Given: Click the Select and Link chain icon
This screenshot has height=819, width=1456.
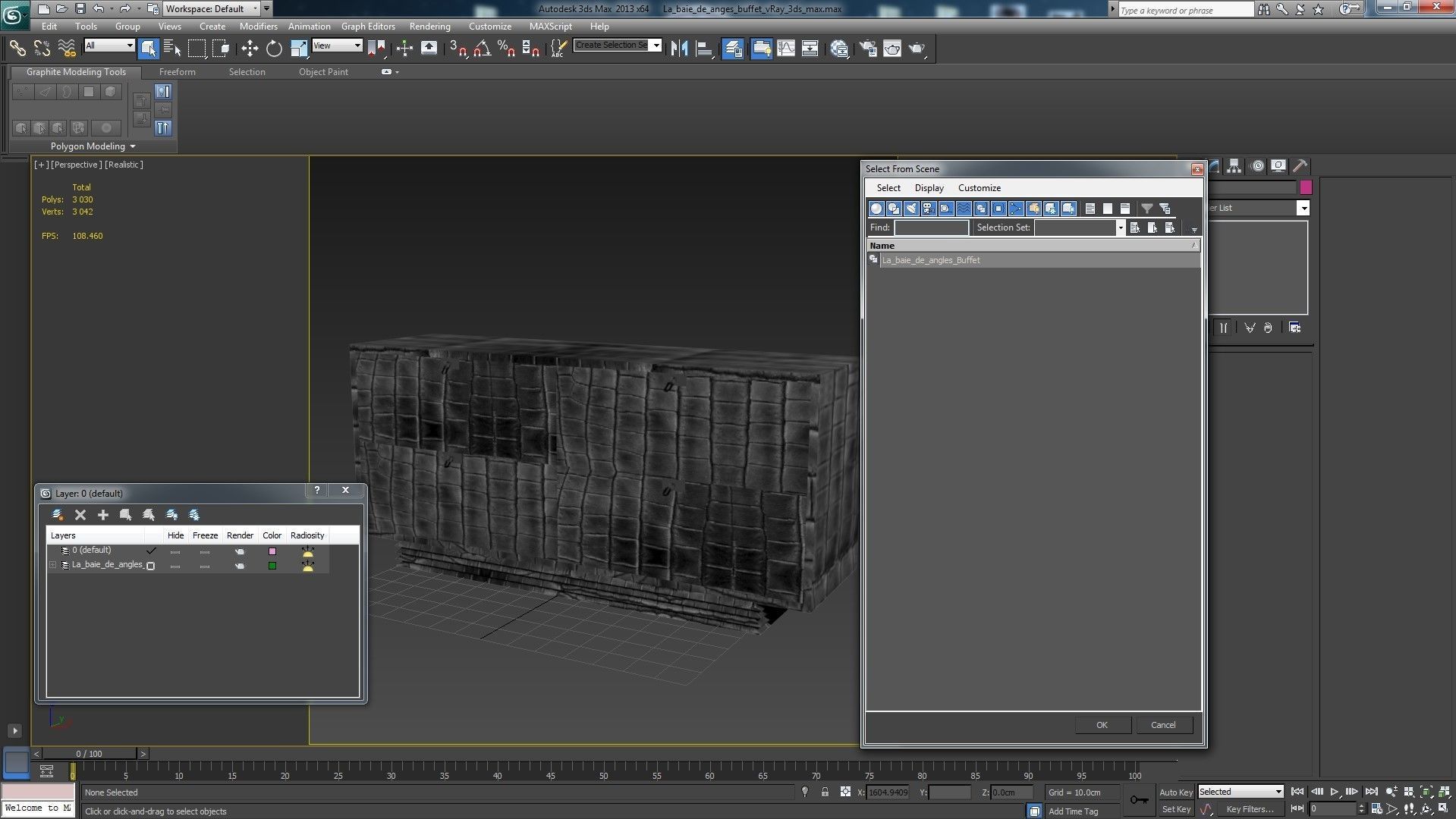Looking at the screenshot, I should point(17,49).
